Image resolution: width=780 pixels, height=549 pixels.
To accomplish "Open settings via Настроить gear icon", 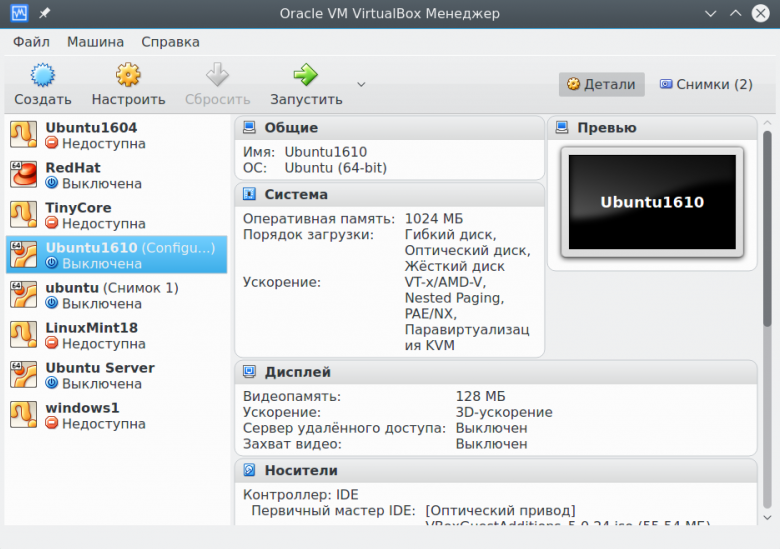I will tap(128, 75).
